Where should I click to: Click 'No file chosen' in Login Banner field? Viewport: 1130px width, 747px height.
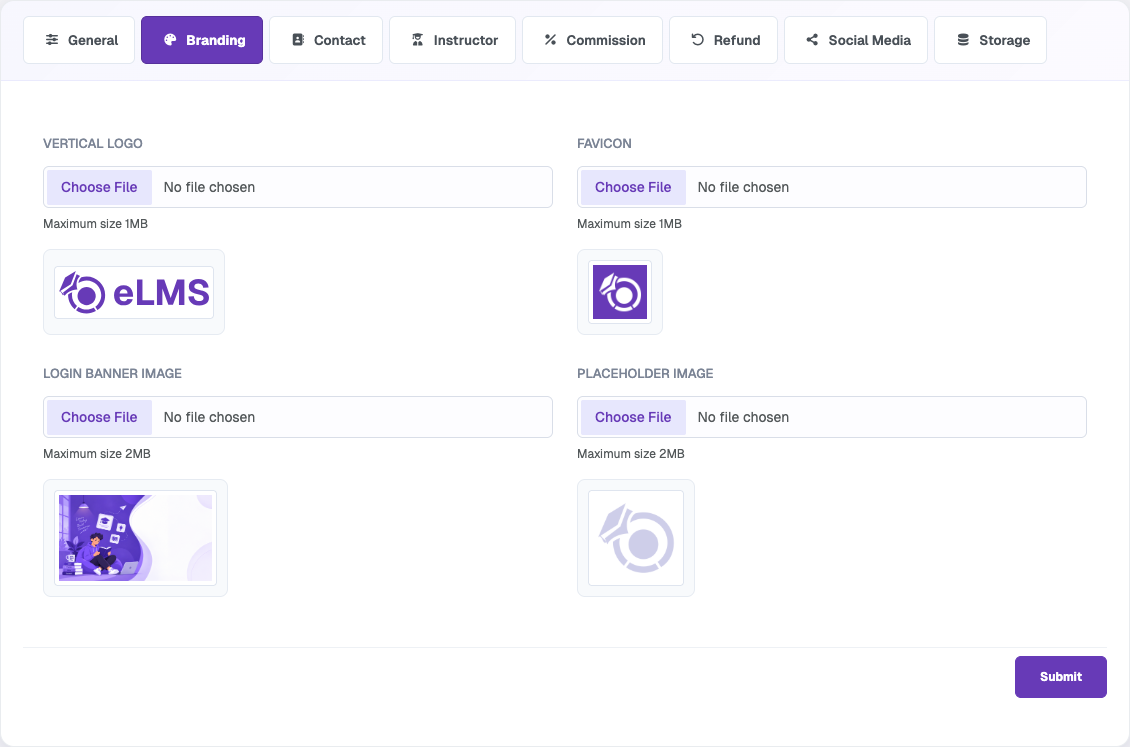[209, 417]
